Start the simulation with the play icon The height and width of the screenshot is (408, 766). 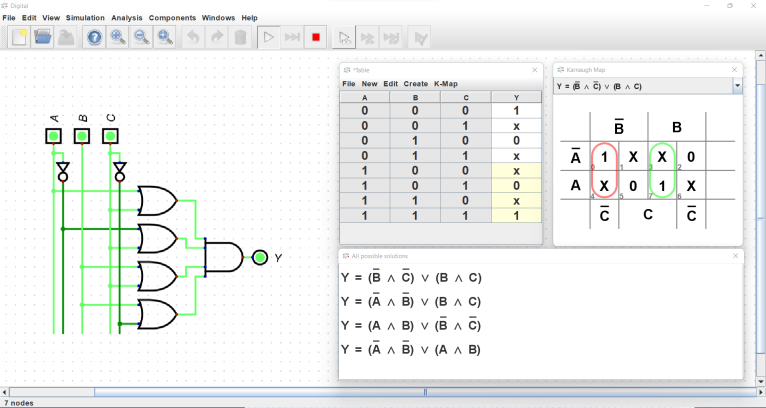267,37
